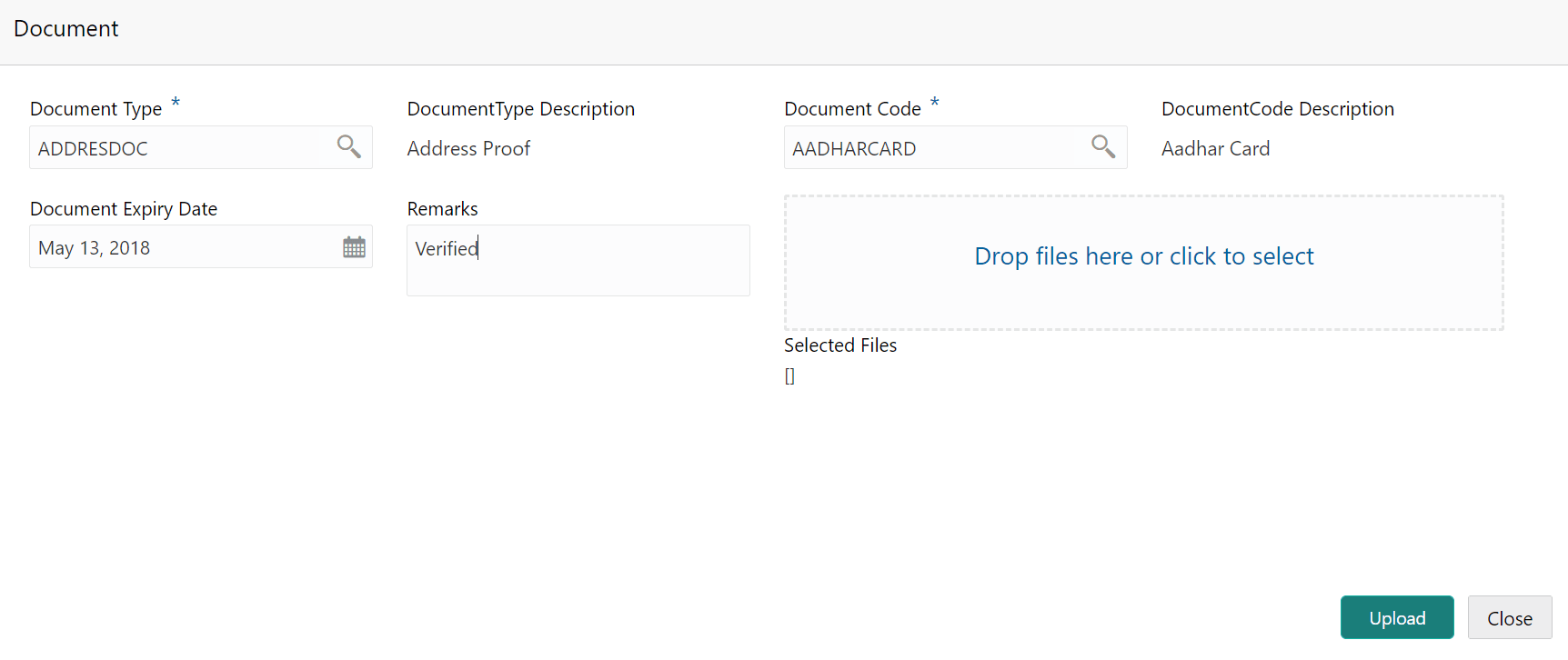
Task: Click inside the Remarks text box
Action: coord(578,260)
